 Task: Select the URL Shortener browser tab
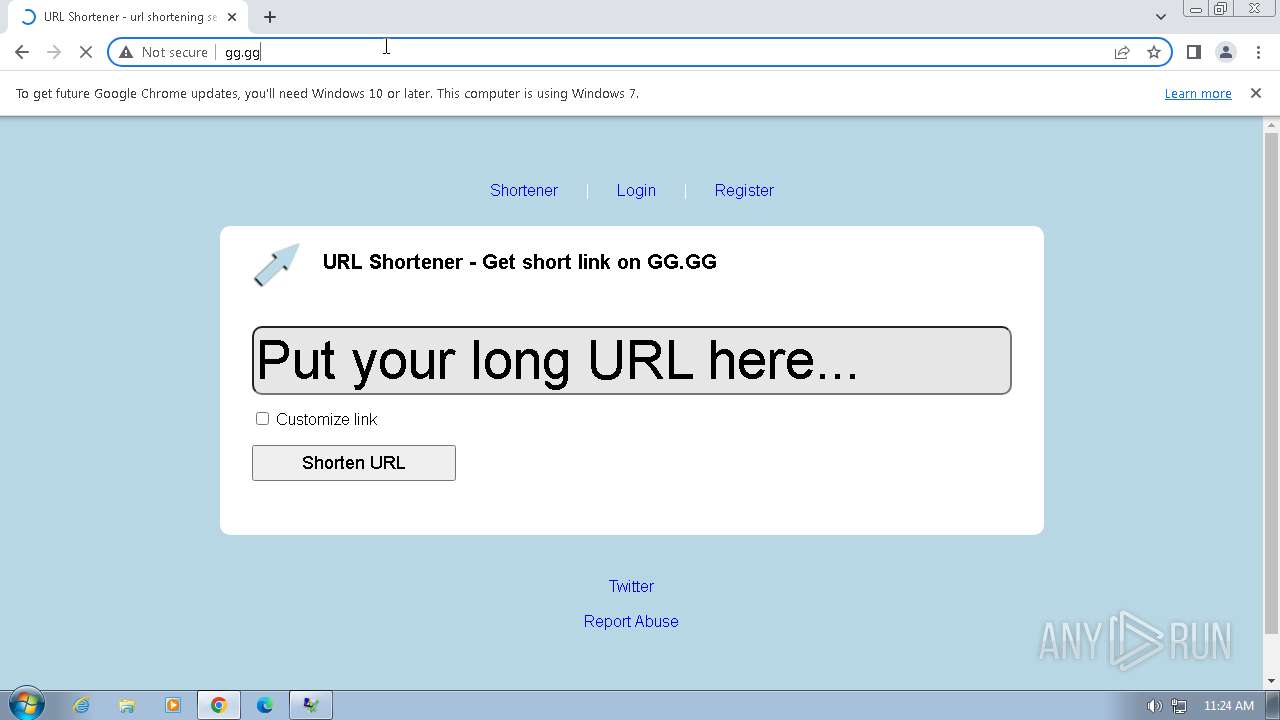130,17
